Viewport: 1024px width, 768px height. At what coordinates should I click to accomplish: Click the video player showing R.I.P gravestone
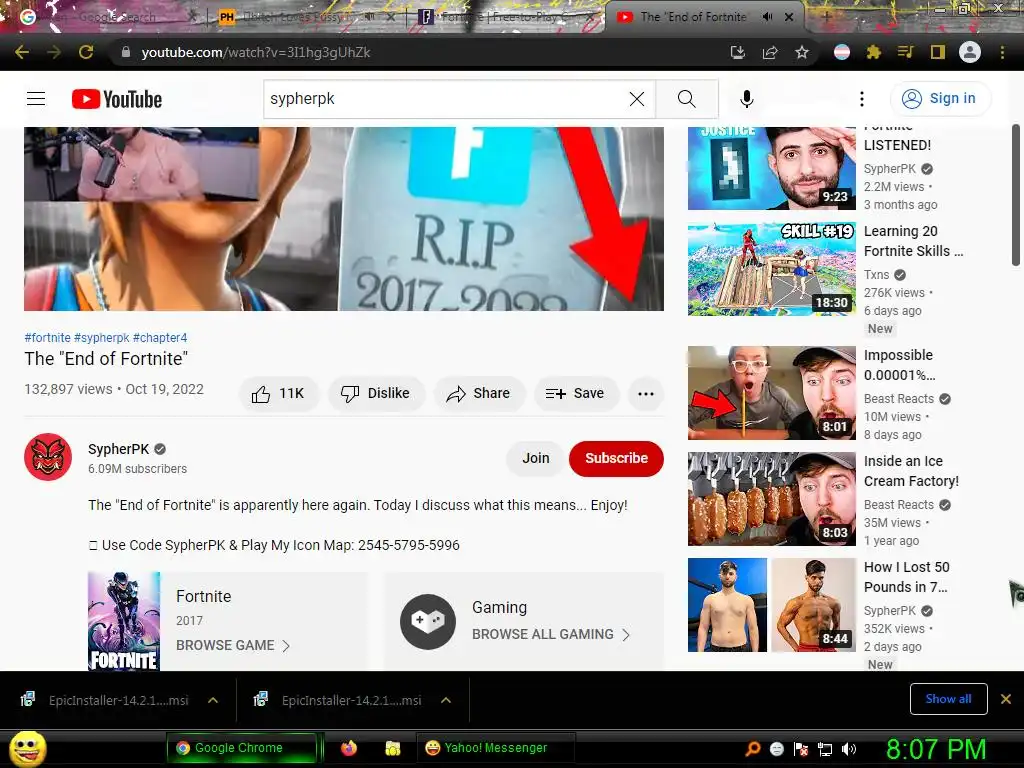pos(344,219)
